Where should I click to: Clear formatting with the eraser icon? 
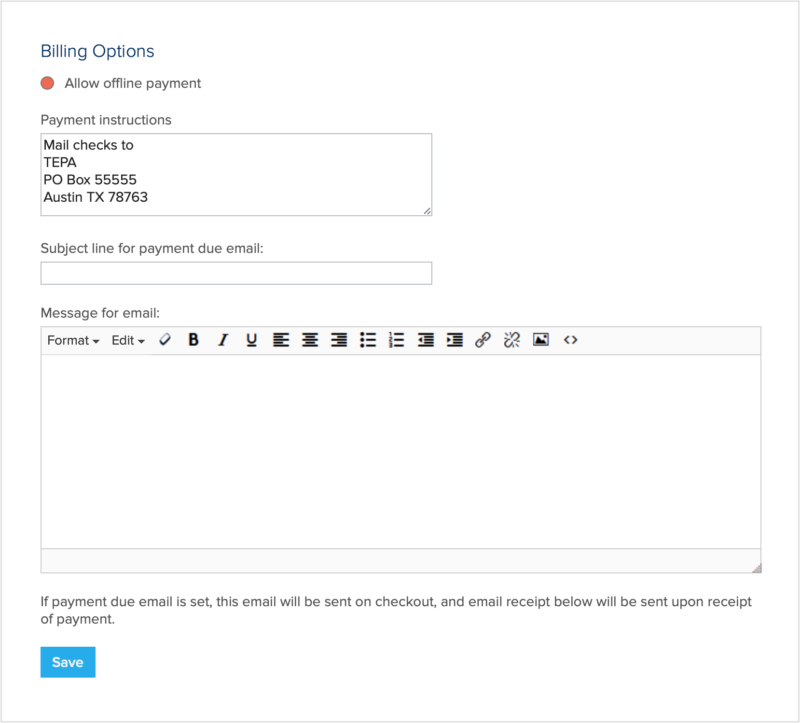[x=165, y=340]
